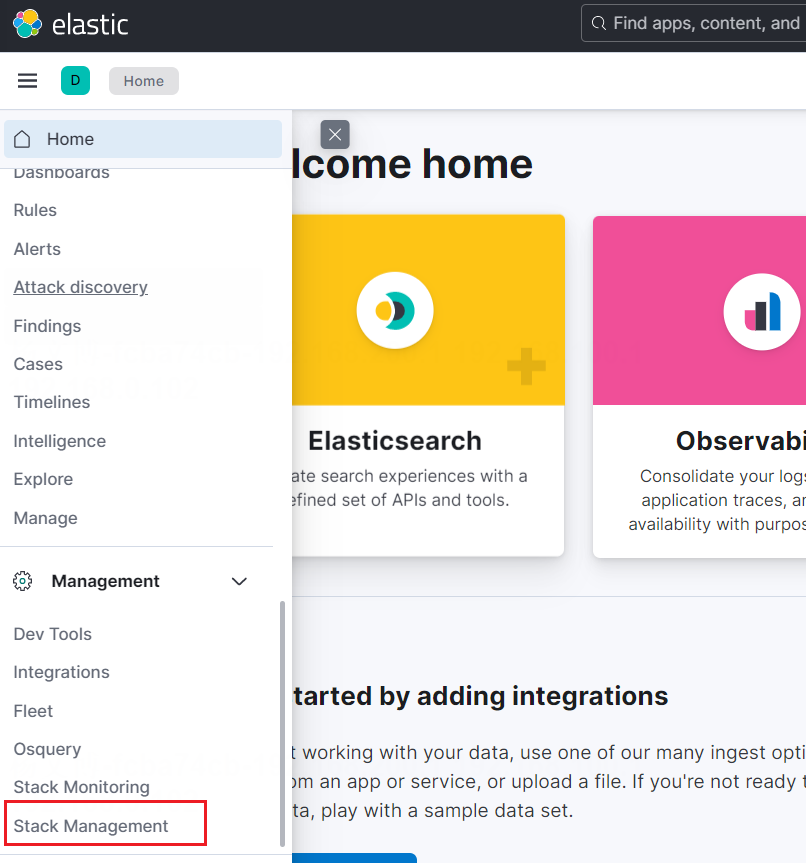Click the Elastic logo icon
Viewport: 806px width, 863px height.
(x=27, y=23)
